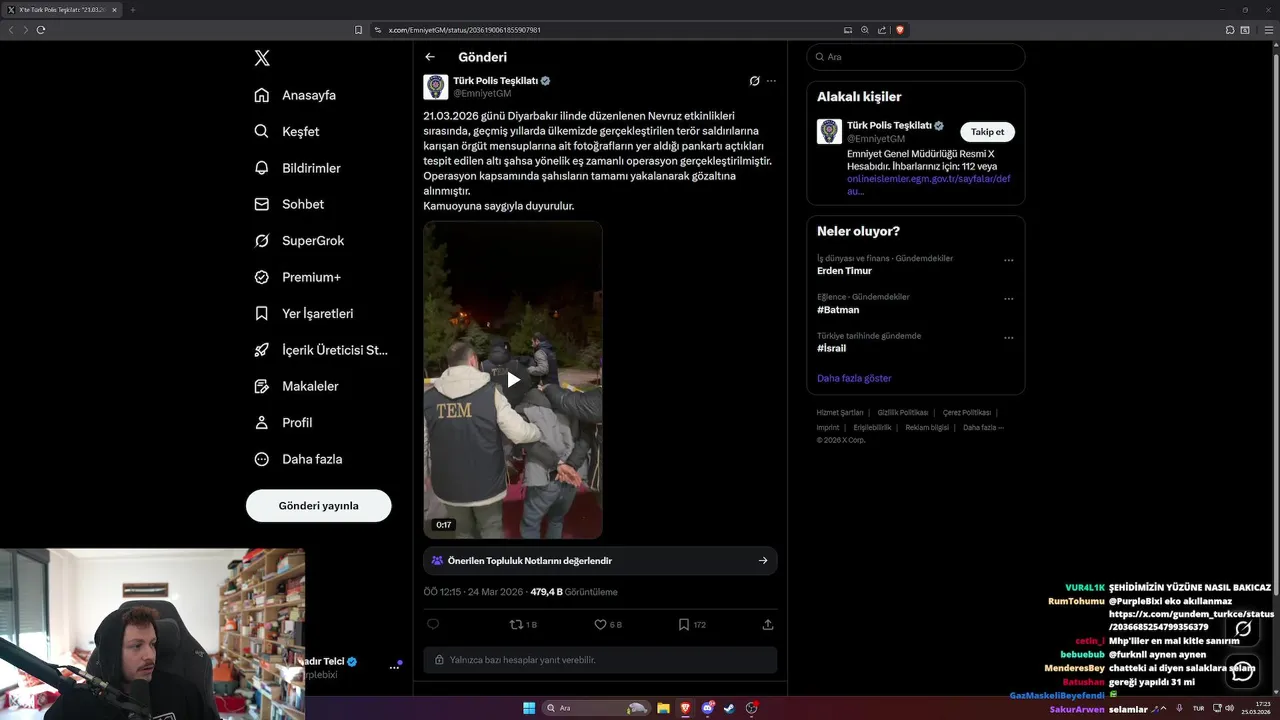
Task: Click bookmark icon left of address bar
Action: (x=358, y=30)
